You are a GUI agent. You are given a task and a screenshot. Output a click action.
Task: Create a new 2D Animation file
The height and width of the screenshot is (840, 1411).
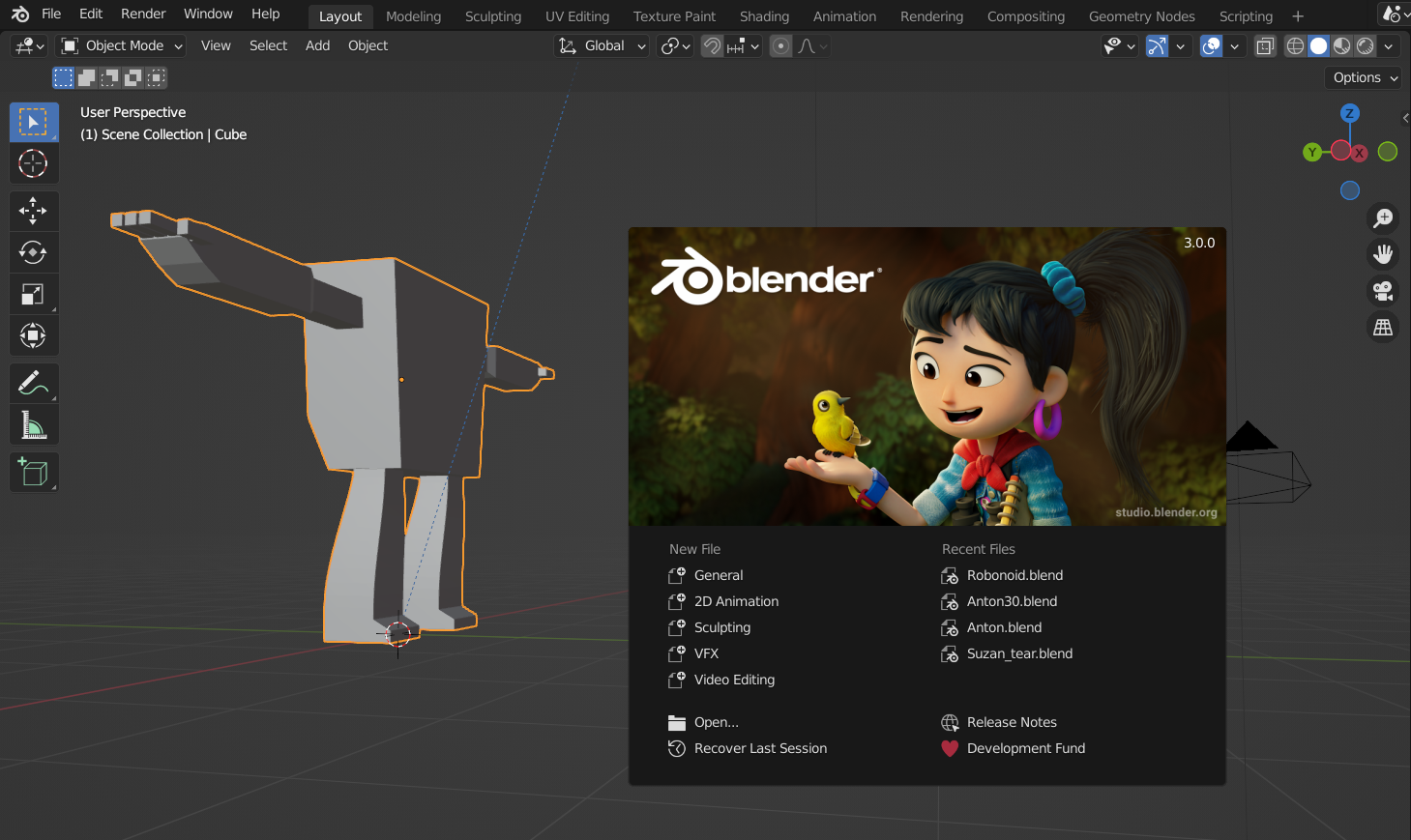click(722, 601)
